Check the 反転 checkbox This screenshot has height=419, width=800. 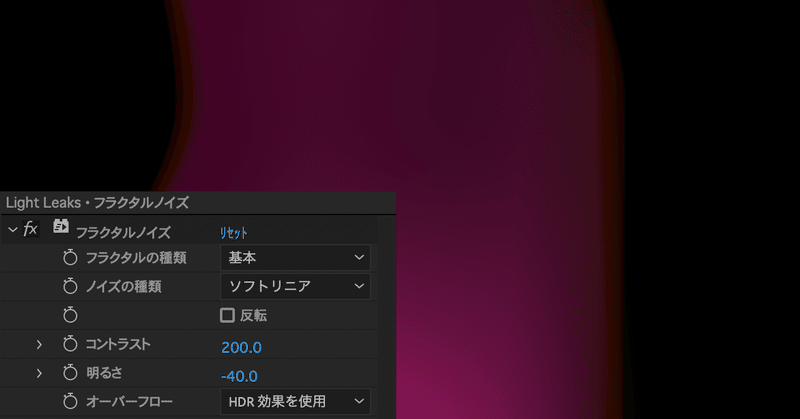coord(227,315)
